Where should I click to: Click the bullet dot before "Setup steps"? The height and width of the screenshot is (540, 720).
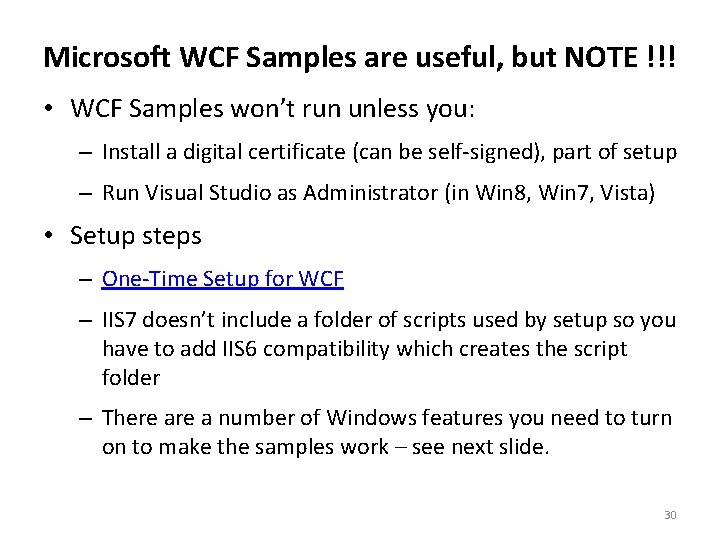pos(50,237)
